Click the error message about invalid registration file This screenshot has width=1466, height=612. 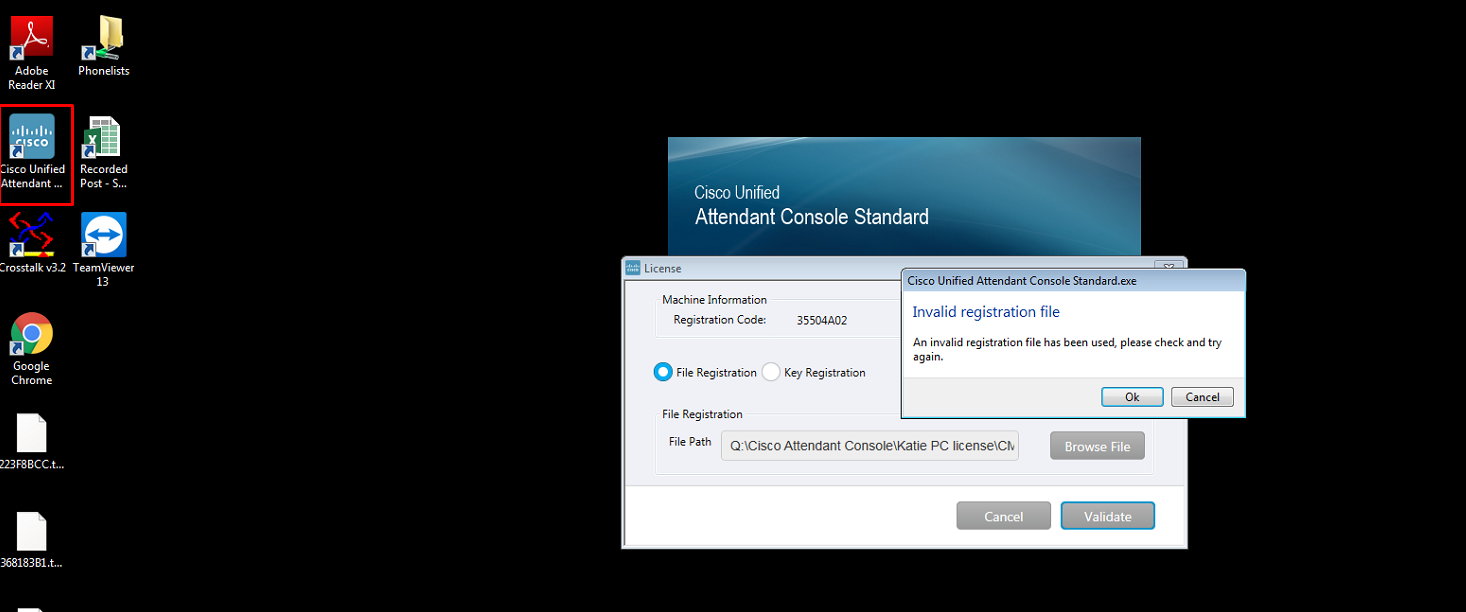[x=1067, y=350]
